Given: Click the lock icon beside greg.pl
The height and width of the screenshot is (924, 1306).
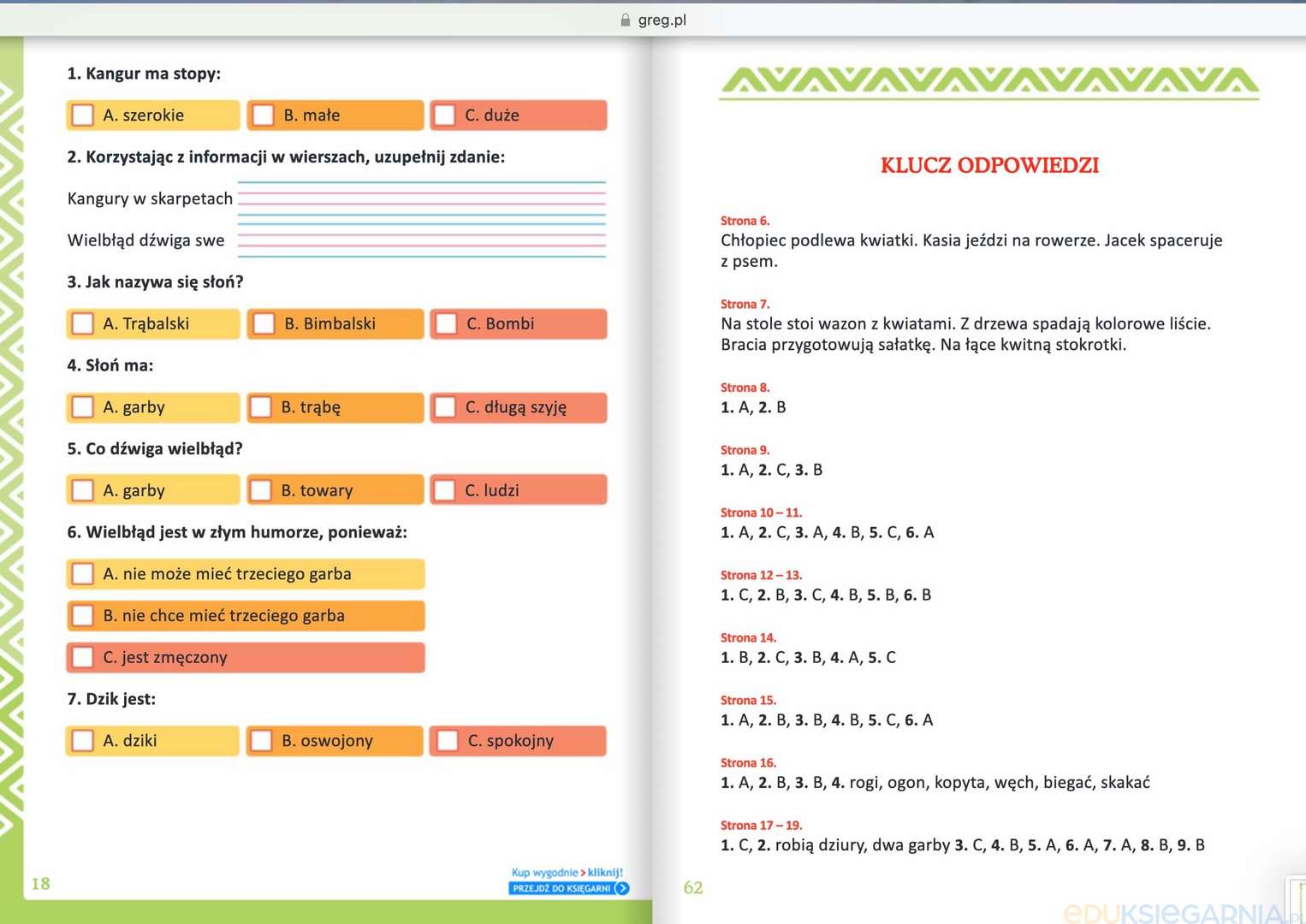Looking at the screenshot, I should click(626, 20).
